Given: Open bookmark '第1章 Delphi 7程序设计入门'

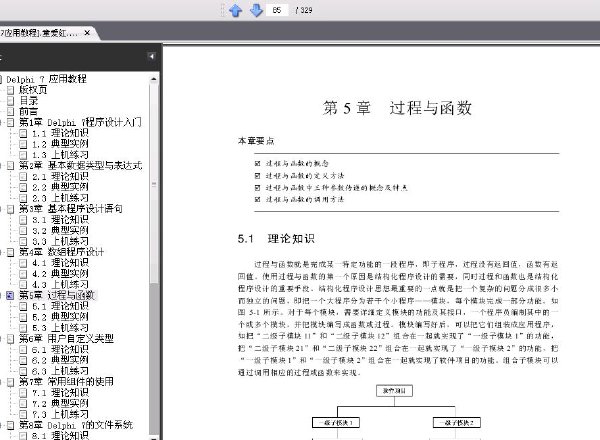Looking at the screenshot, I should 80,122.
